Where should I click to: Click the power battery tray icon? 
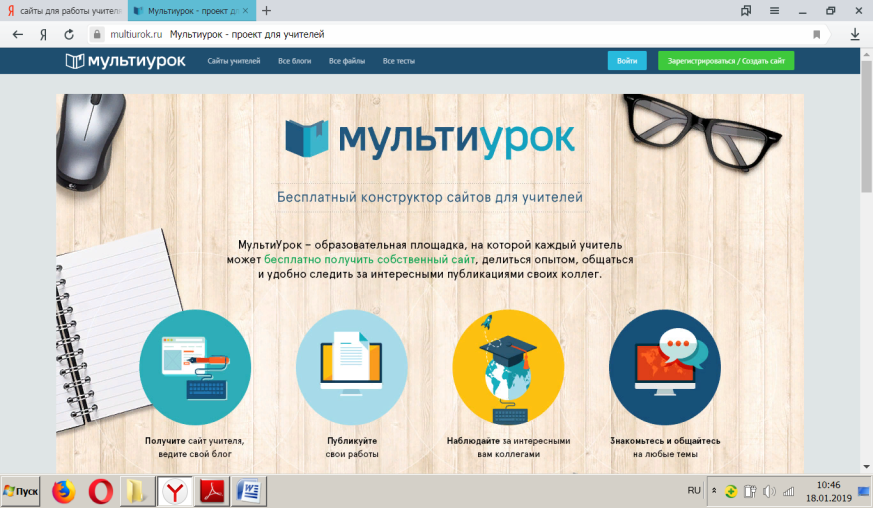750,491
